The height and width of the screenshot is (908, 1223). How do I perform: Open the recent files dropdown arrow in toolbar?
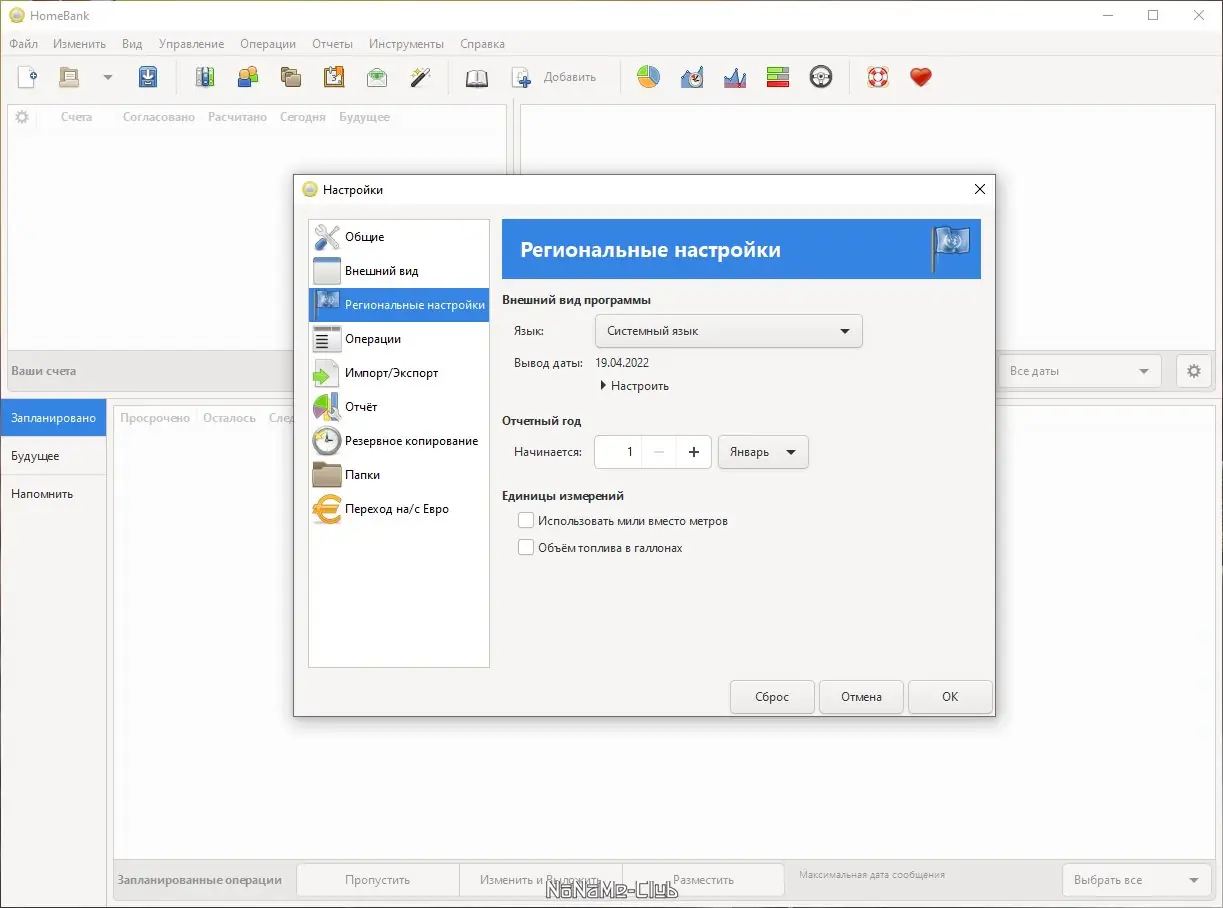click(108, 77)
